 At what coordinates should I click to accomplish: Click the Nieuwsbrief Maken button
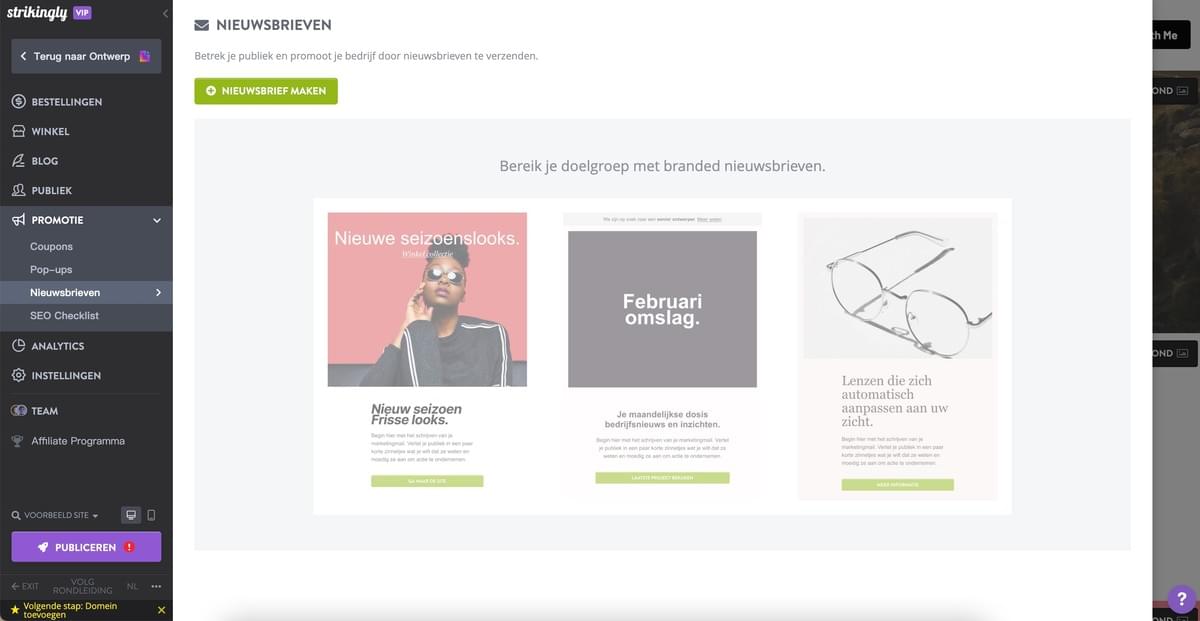266,91
